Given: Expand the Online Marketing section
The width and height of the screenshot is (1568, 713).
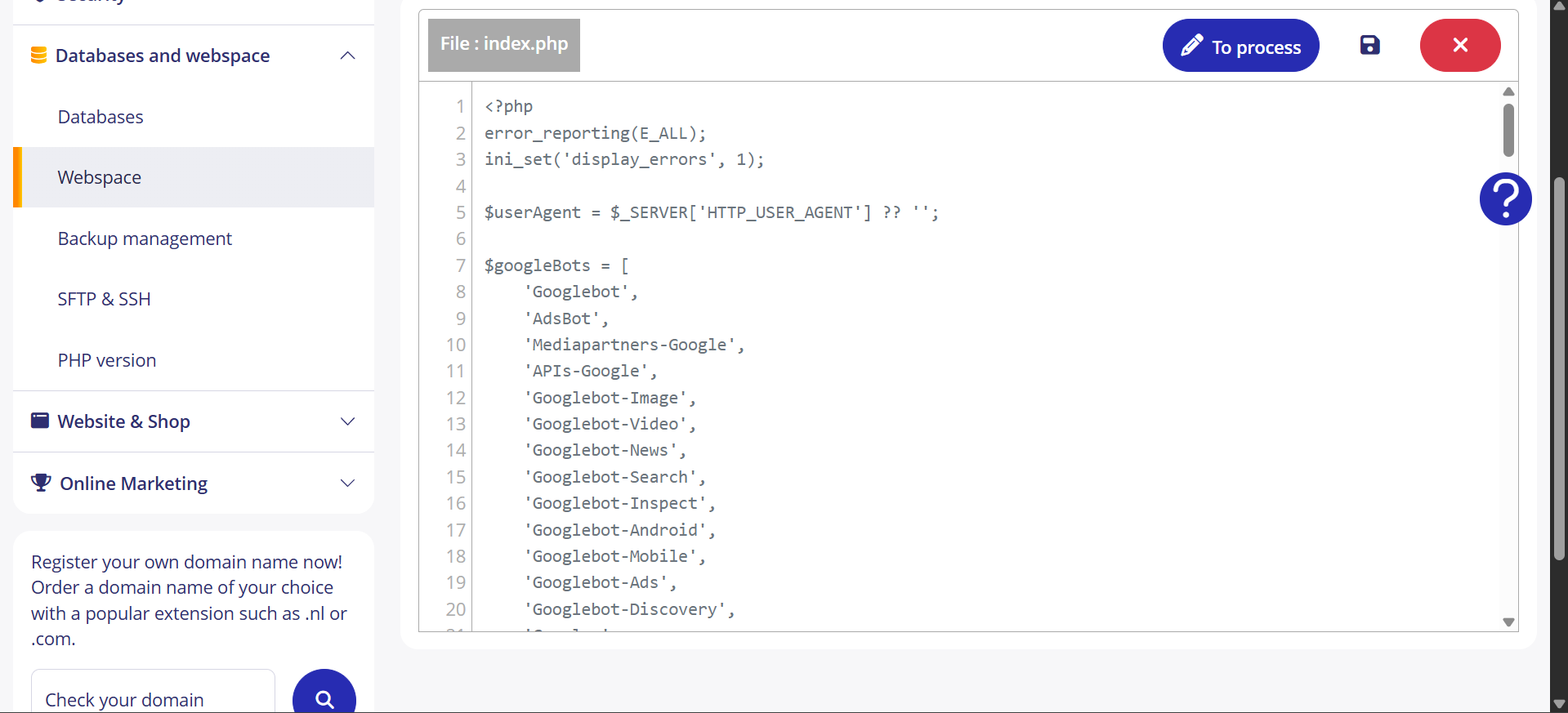Looking at the screenshot, I should click(347, 483).
